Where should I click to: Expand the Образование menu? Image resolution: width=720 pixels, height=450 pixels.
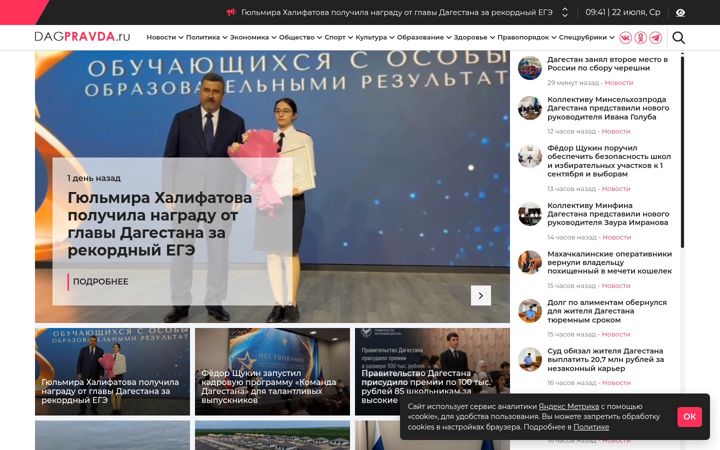(x=424, y=38)
